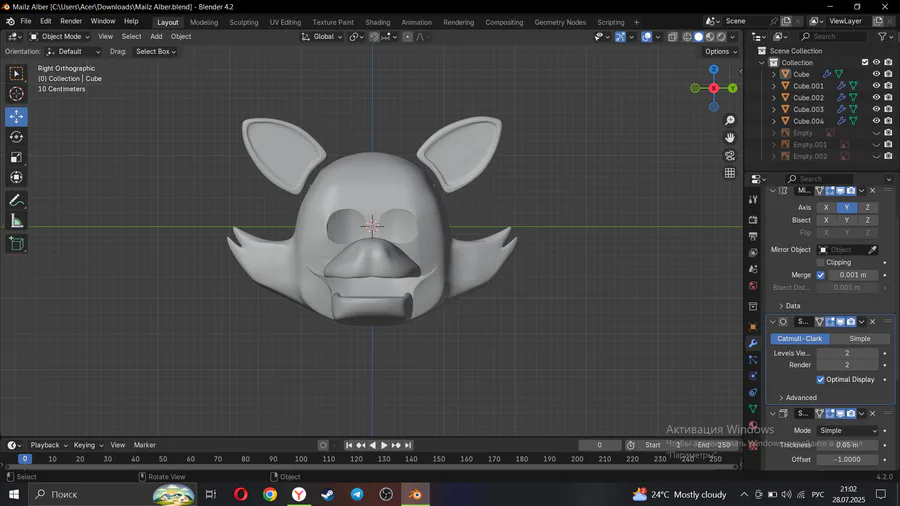900x506 pixels.
Task: Open the Physics properties tab
Action: (x=753, y=376)
